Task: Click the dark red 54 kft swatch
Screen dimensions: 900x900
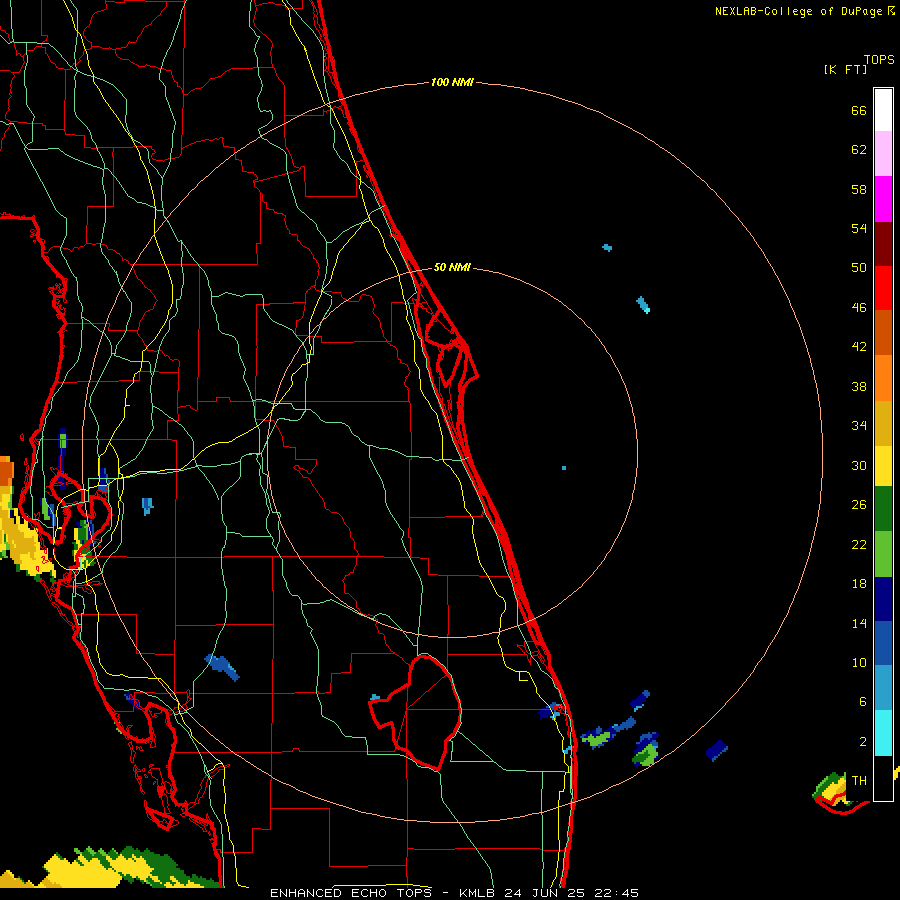Action: pos(883,244)
